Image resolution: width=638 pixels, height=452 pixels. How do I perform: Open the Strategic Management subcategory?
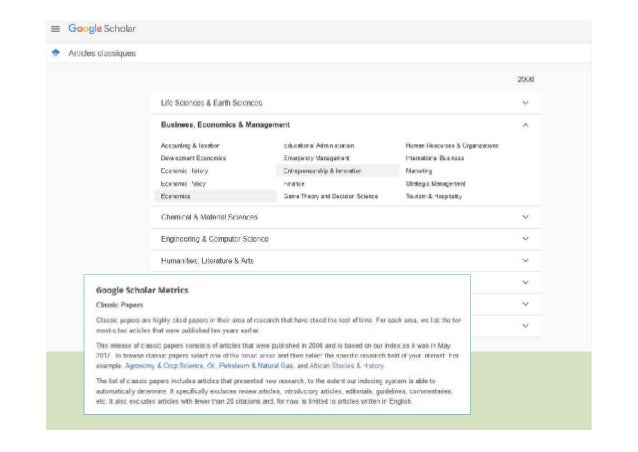[436, 184]
